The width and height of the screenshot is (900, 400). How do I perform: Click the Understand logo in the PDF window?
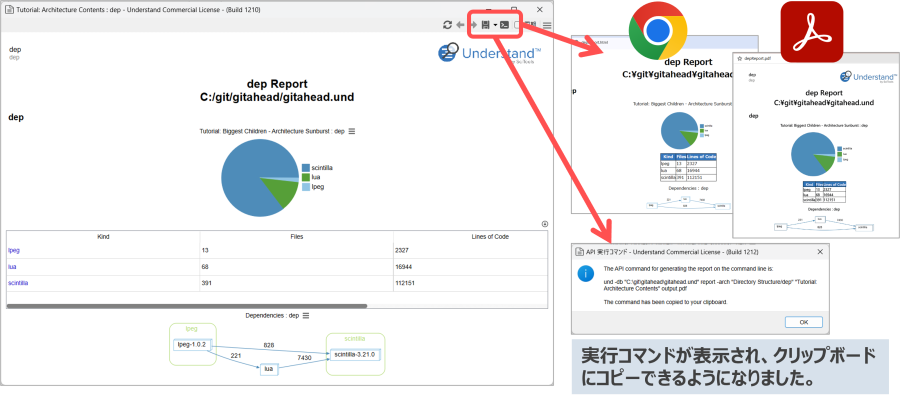[868, 76]
